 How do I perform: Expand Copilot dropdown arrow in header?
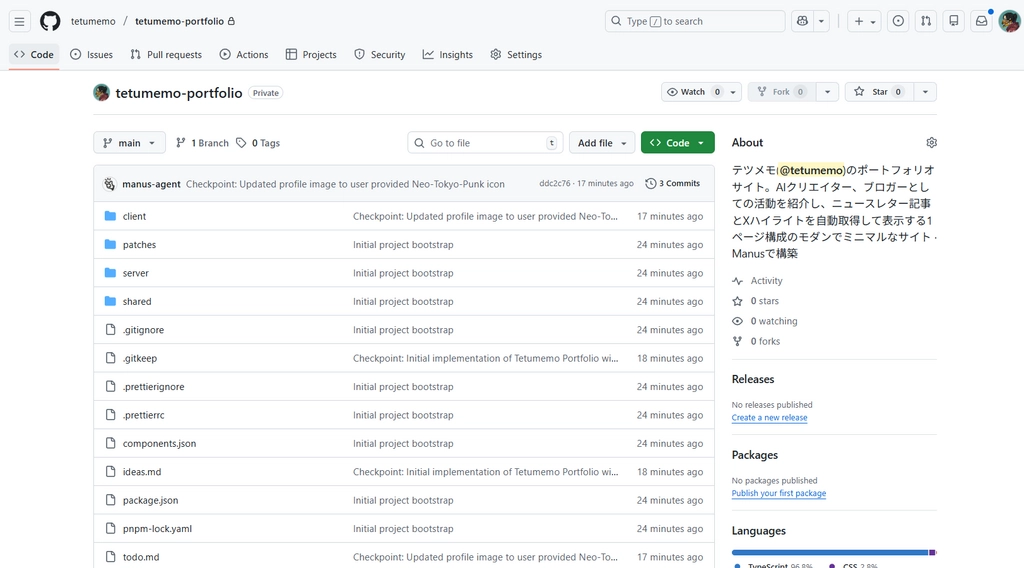[822, 22]
